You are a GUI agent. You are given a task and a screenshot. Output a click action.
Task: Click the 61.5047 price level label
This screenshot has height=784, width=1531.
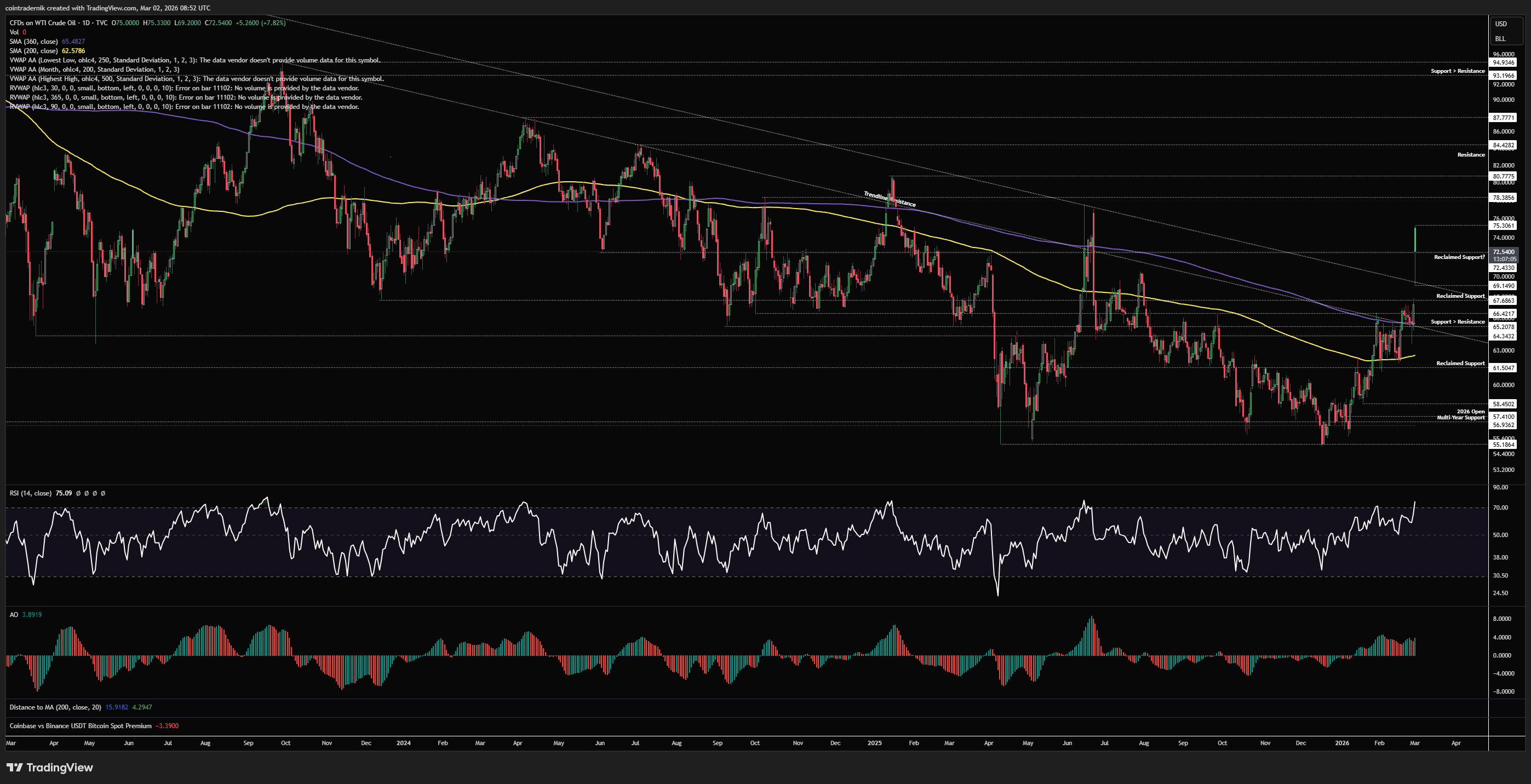pyautogui.click(x=1504, y=368)
